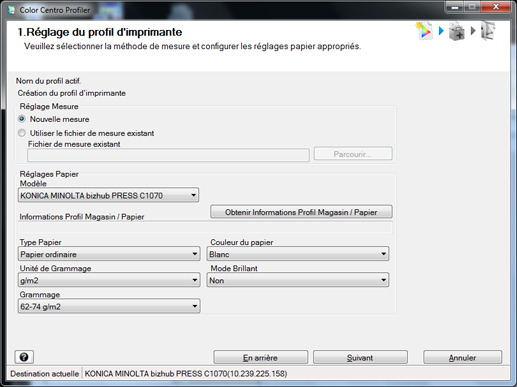Open the Couleur du papier dropdown
The width and height of the screenshot is (517, 387).
[x=298, y=254]
